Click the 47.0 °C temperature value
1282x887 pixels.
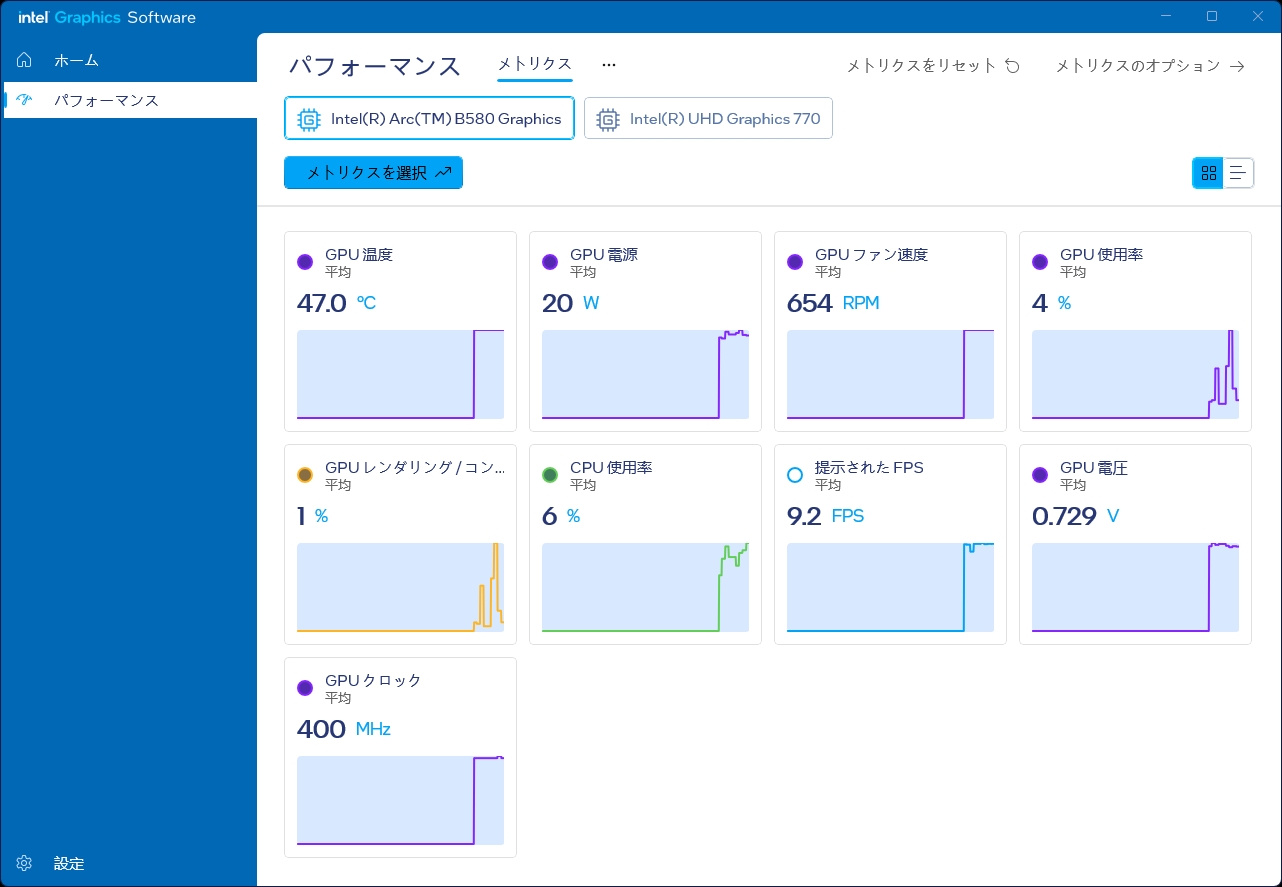[x=336, y=303]
